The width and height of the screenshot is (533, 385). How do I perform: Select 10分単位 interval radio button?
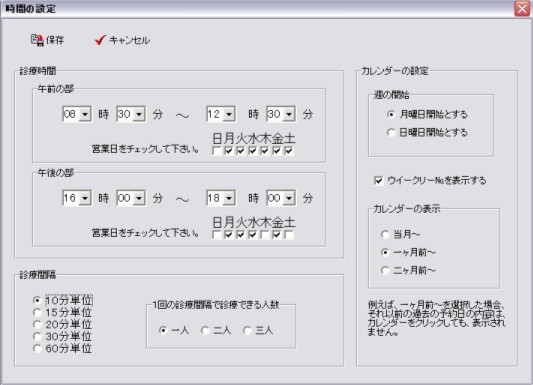point(37,300)
